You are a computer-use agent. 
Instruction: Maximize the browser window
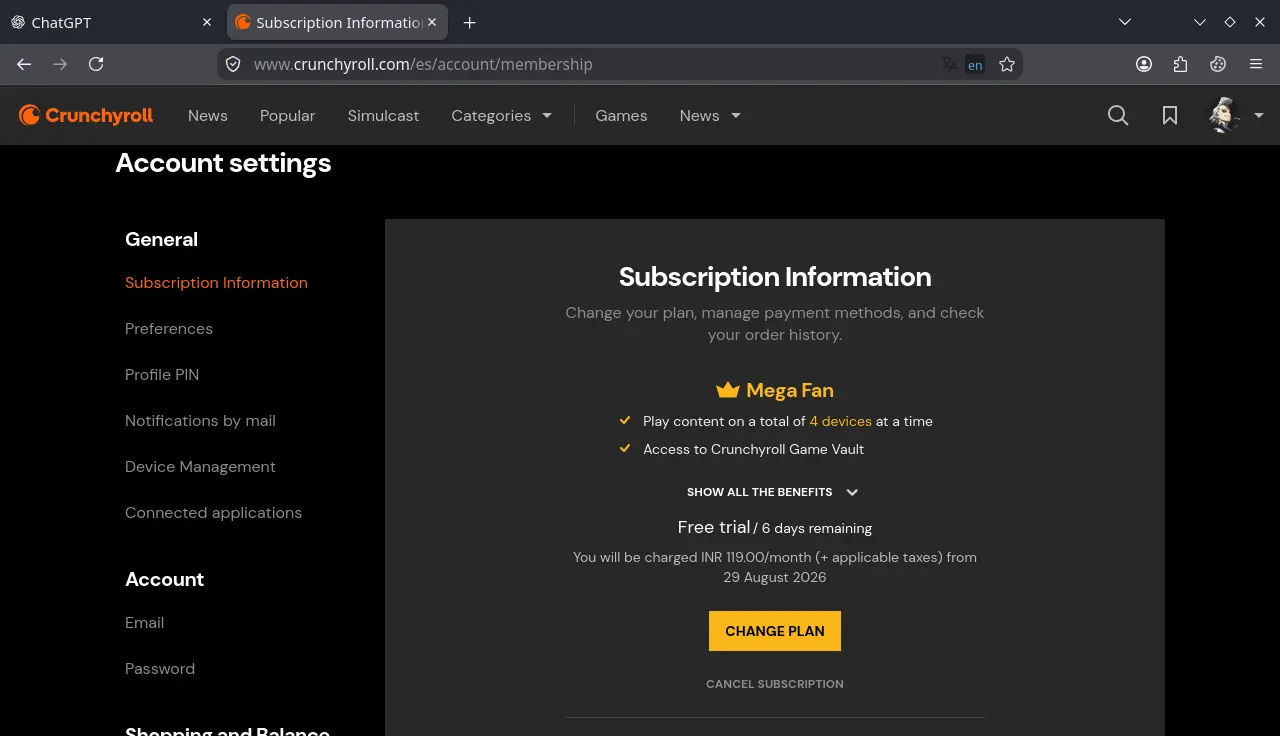[x=1230, y=22]
